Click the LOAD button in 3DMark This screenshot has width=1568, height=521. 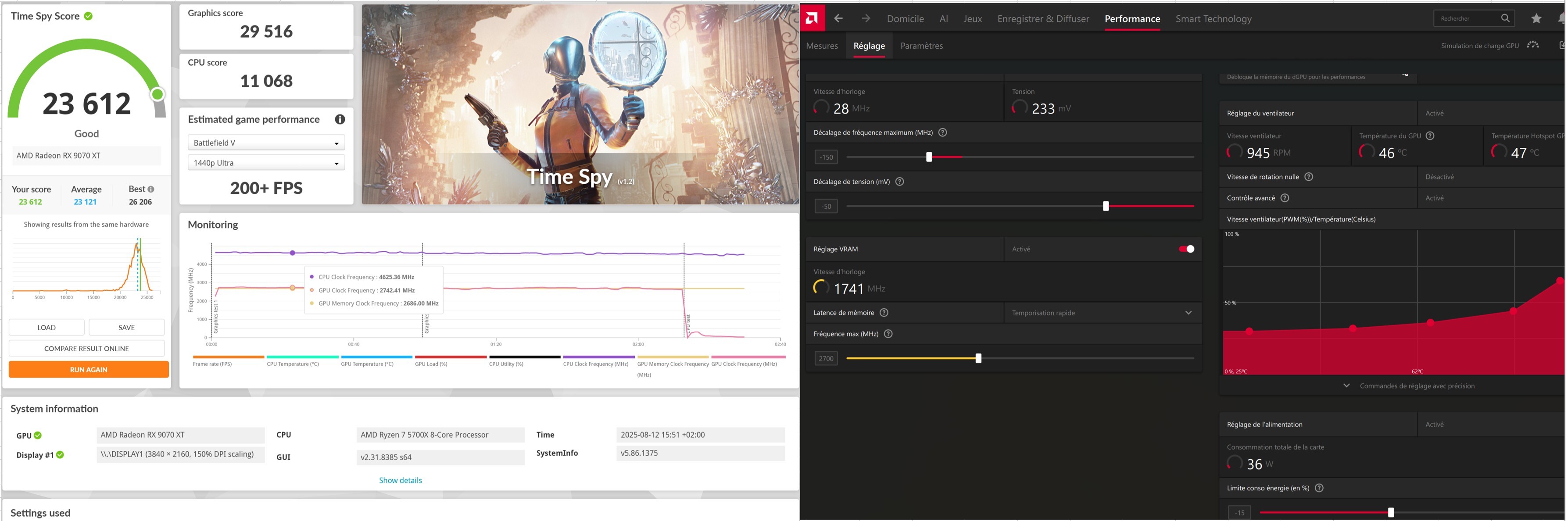pyautogui.click(x=46, y=328)
